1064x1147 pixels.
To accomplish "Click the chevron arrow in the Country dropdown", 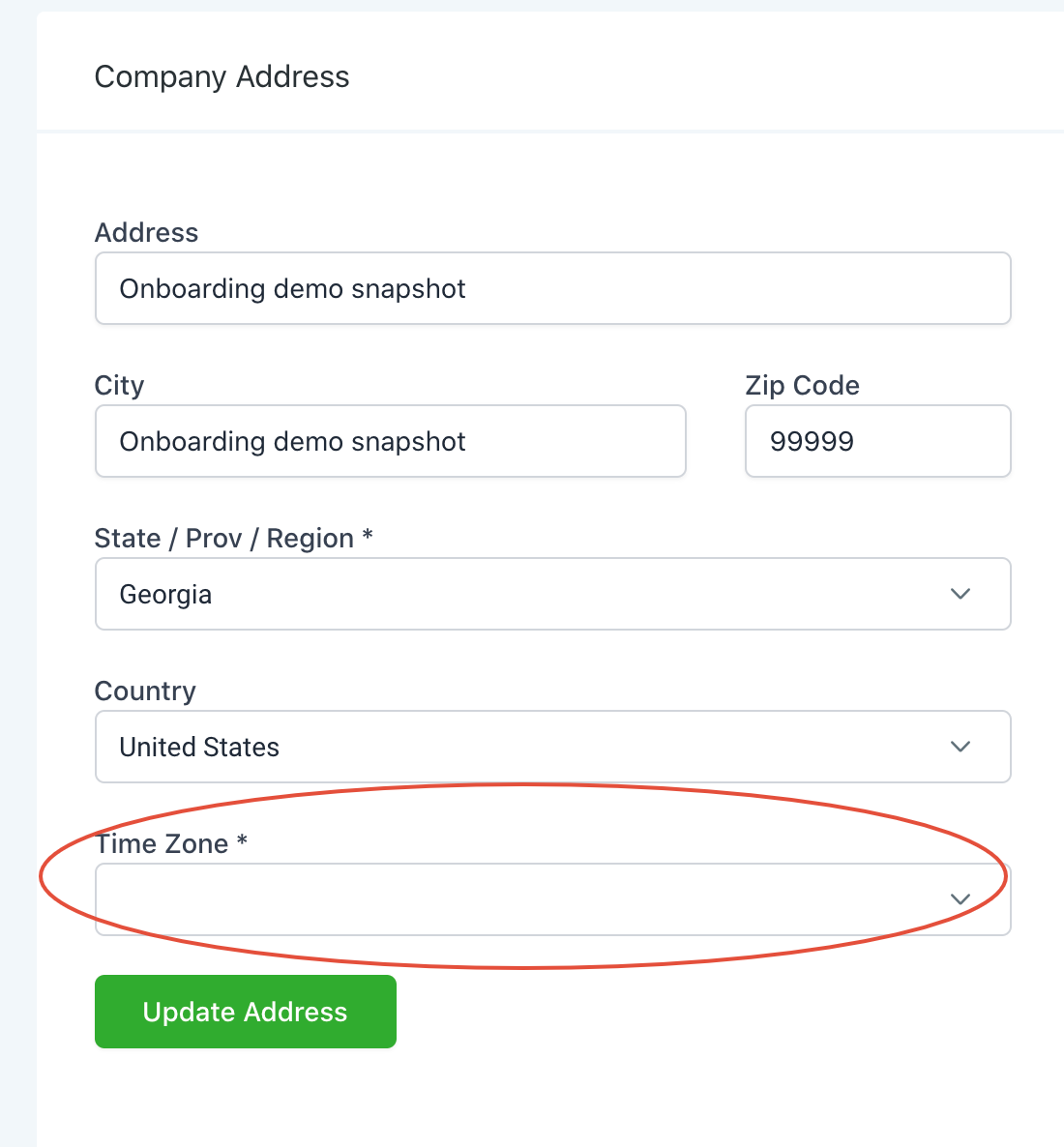I will coord(960,747).
